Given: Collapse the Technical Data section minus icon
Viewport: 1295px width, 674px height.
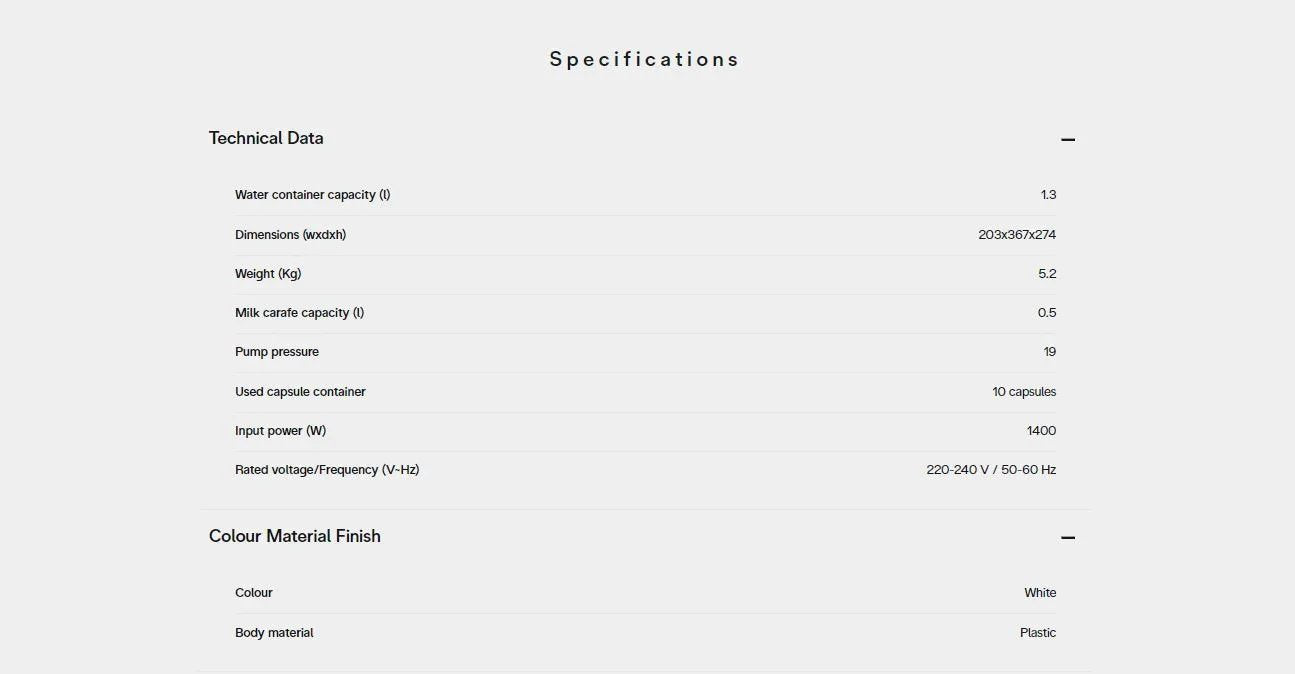Looking at the screenshot, I should [1068, 139].
